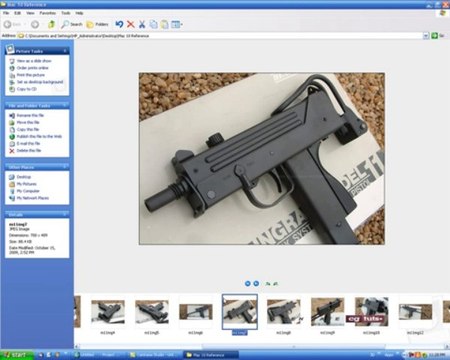This screenshot has height=360, width=450.
Task: Open the Windows Start menu
Action: [x=16, y=355]
